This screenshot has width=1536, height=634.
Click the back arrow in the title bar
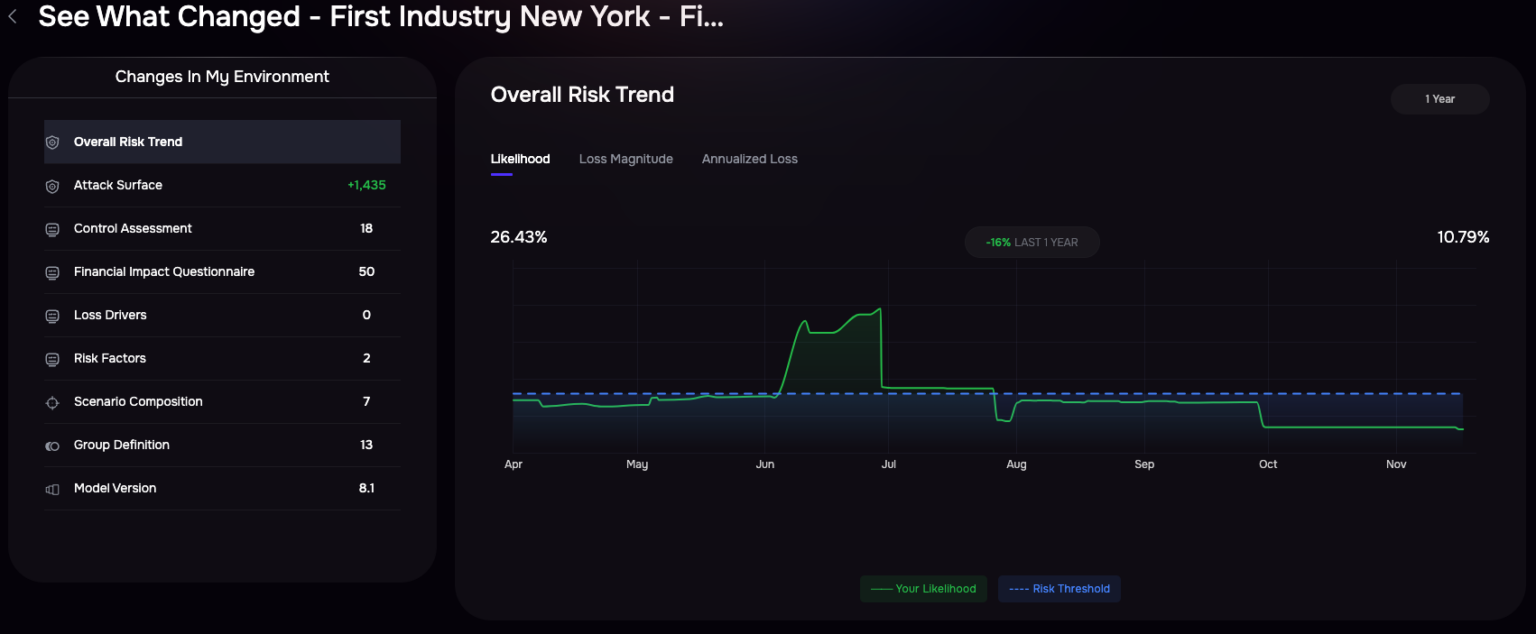pyautogui.click(x=11, y=16)
